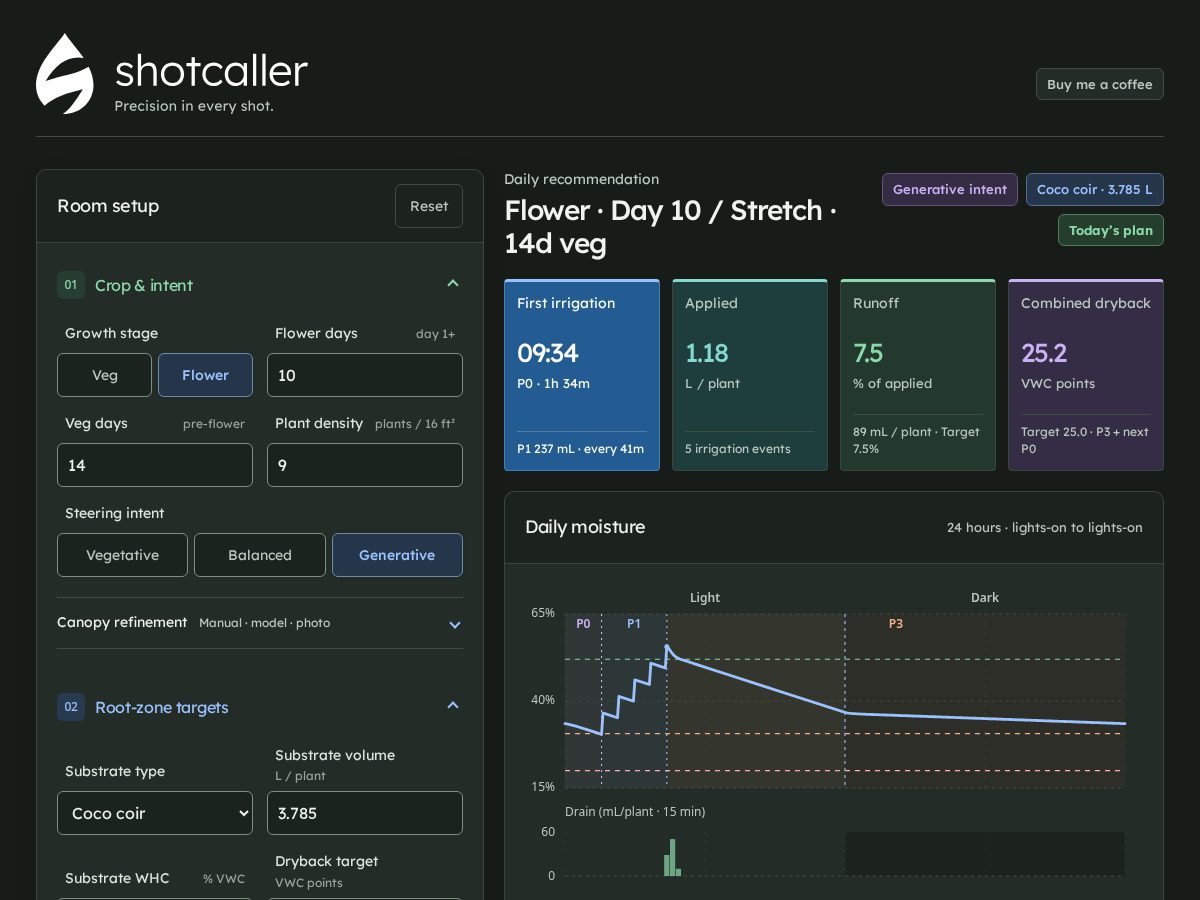
Task: Click the "Room setup" panel title
Action: click(108, 206)
